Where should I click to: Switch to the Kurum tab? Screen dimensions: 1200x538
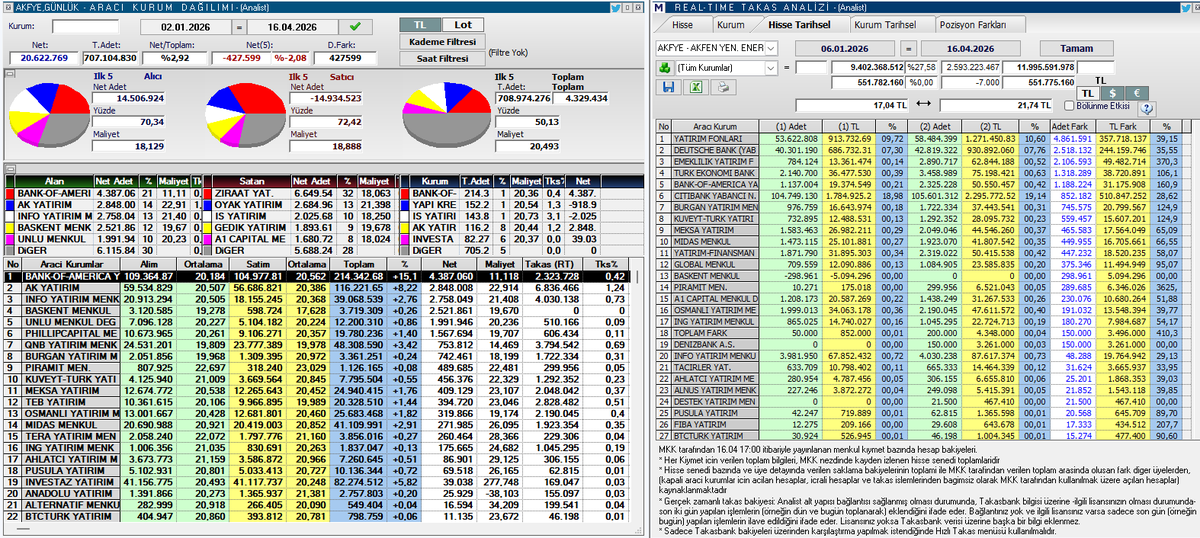731,24
